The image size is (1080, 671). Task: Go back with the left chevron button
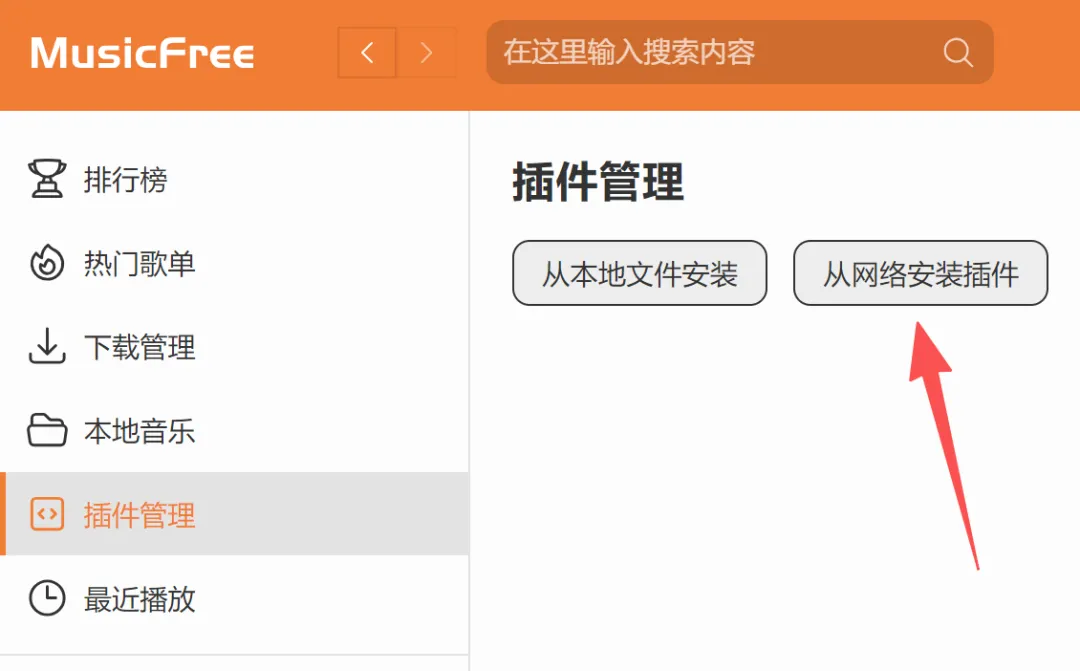tap(367, 53)
